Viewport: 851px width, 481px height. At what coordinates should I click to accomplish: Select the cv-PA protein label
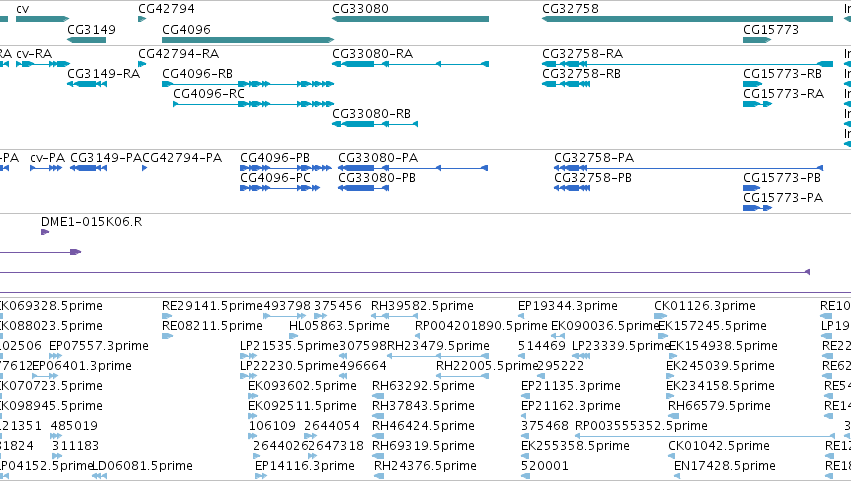point(48,158)
